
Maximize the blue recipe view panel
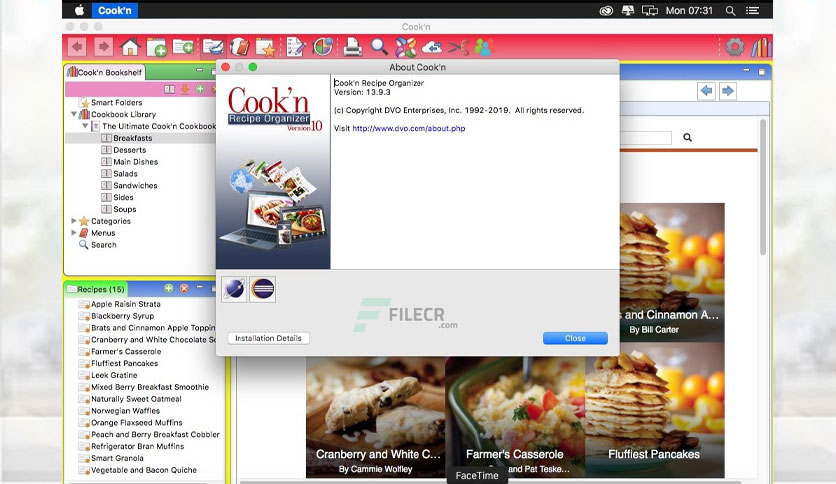(x=762, y=71)
